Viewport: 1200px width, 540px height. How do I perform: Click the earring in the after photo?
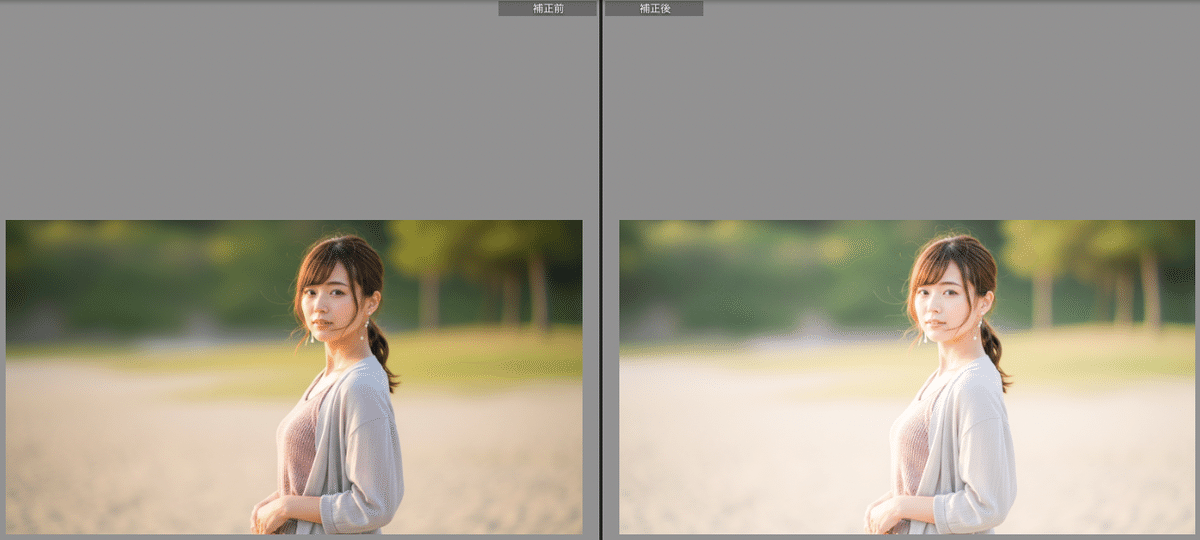click(x=978, y=331)
